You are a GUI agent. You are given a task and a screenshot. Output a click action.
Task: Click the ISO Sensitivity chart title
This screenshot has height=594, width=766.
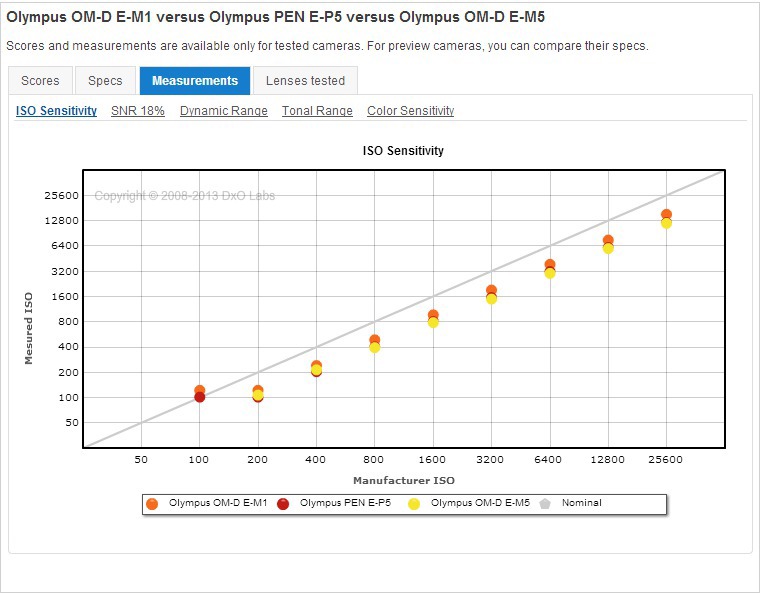tap(403, 150)
